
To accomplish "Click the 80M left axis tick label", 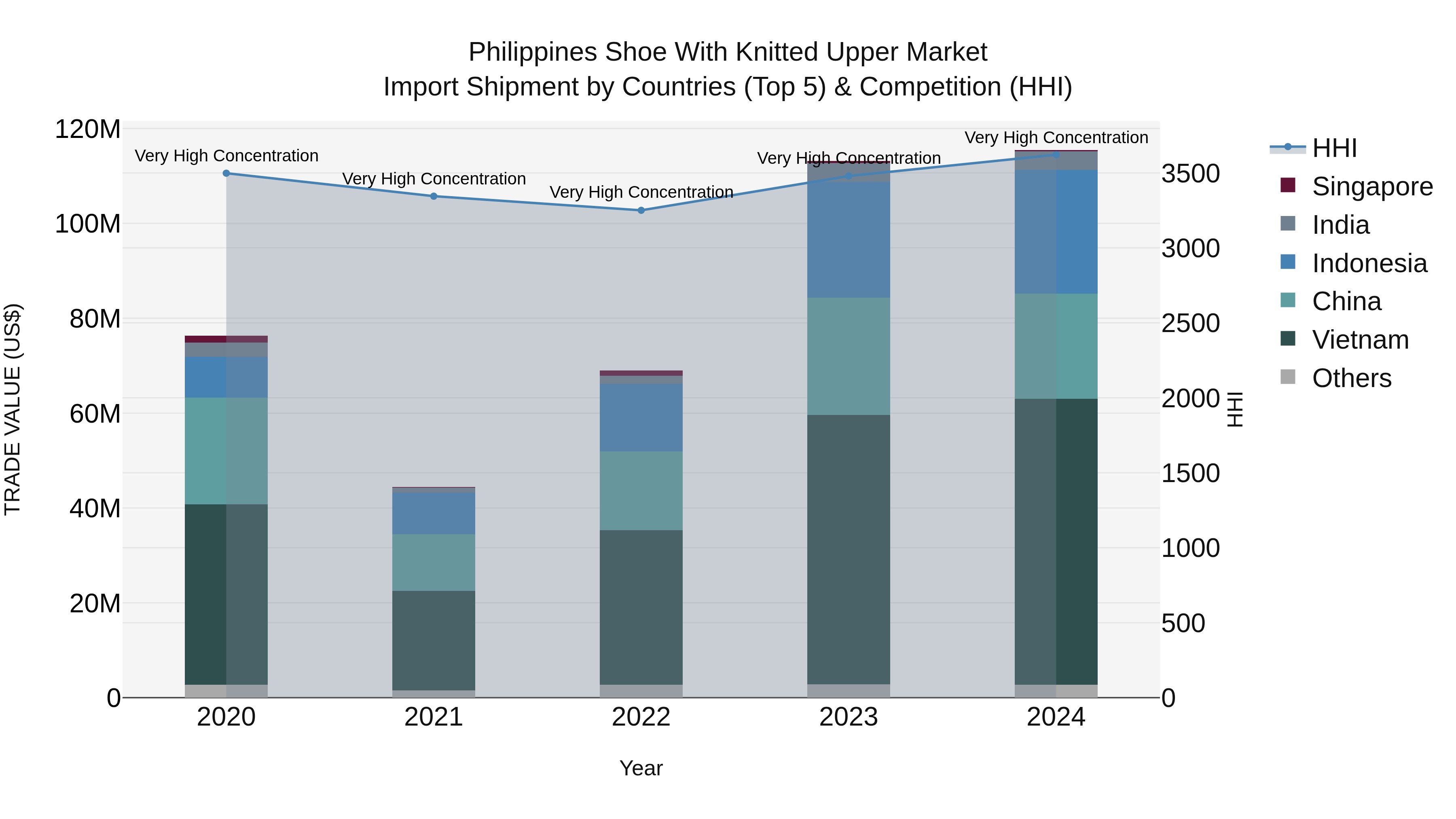I will [x=95, y=319].
